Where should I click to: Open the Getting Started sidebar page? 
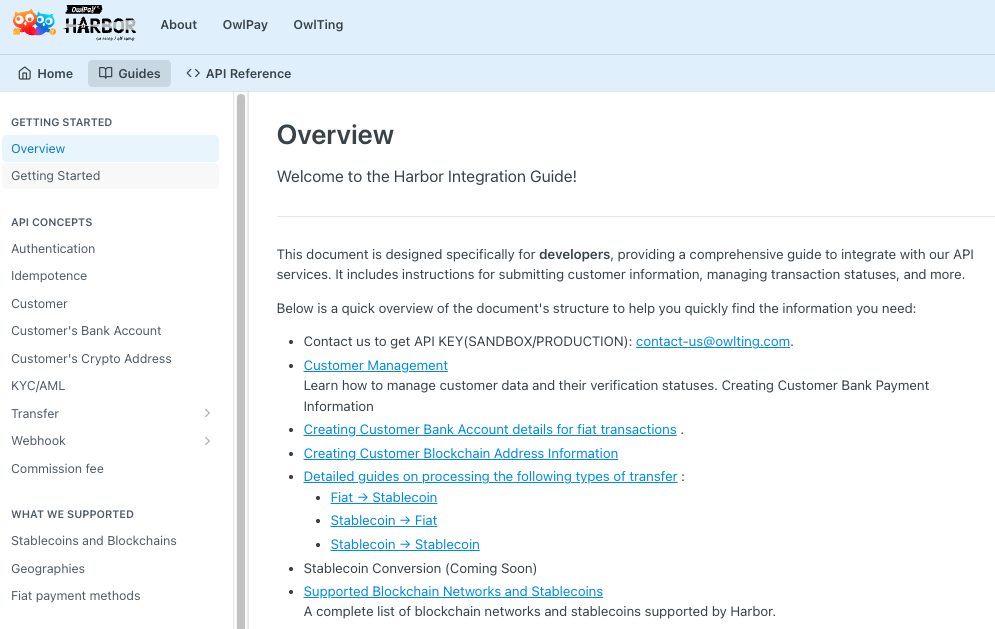[x=110, y=176]
